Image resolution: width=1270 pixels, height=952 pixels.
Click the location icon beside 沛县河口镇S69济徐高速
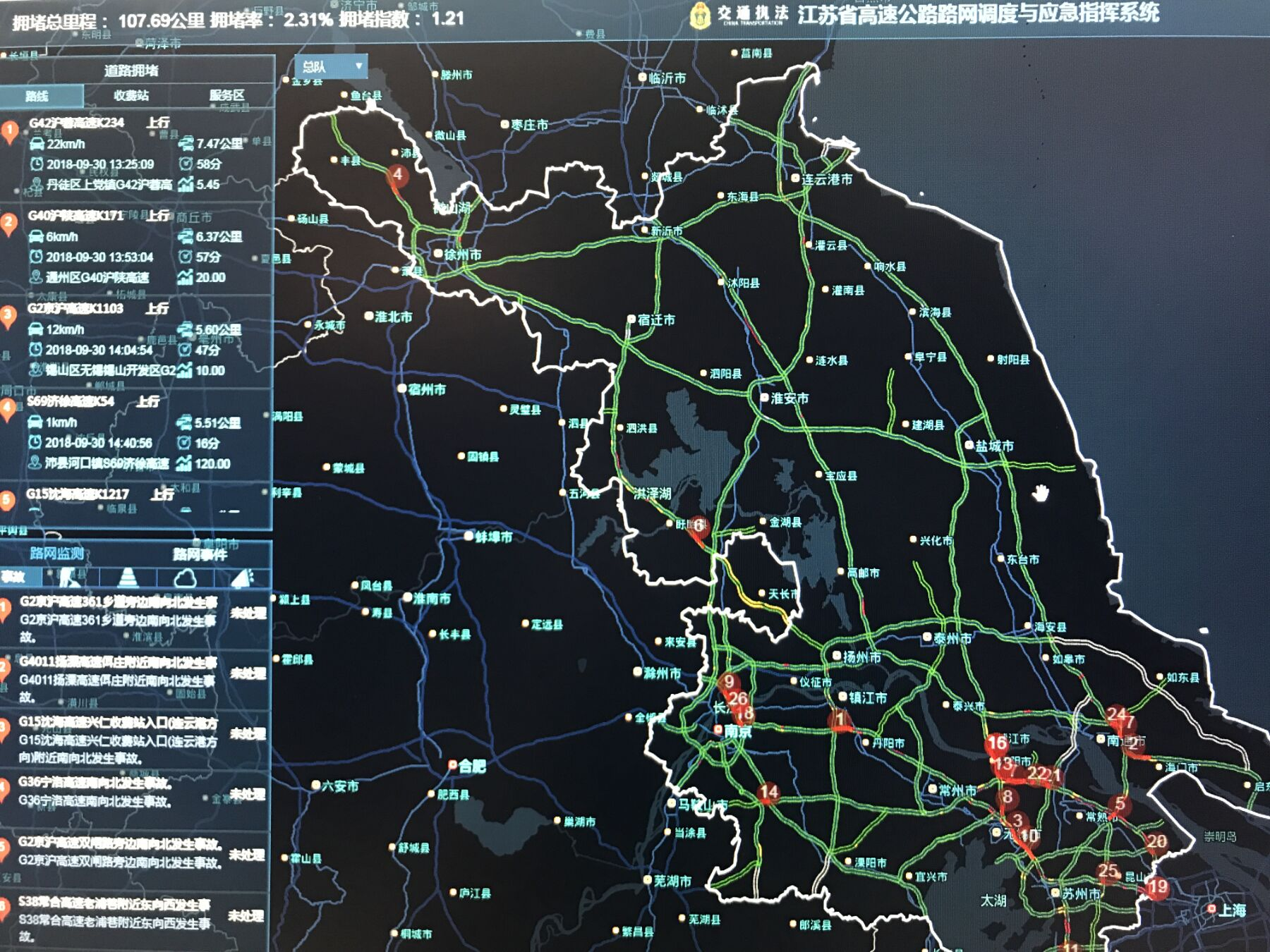point(35,463)
